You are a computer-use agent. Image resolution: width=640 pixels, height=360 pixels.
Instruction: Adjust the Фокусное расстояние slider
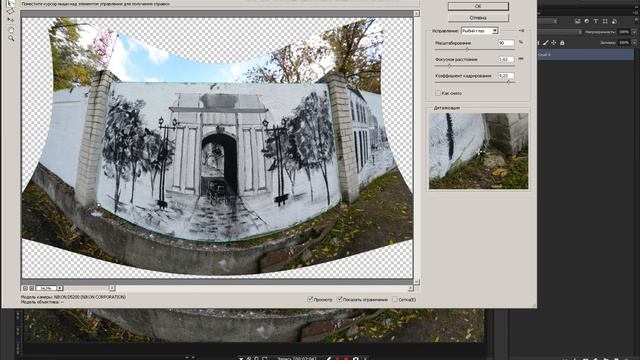(449, 66)
